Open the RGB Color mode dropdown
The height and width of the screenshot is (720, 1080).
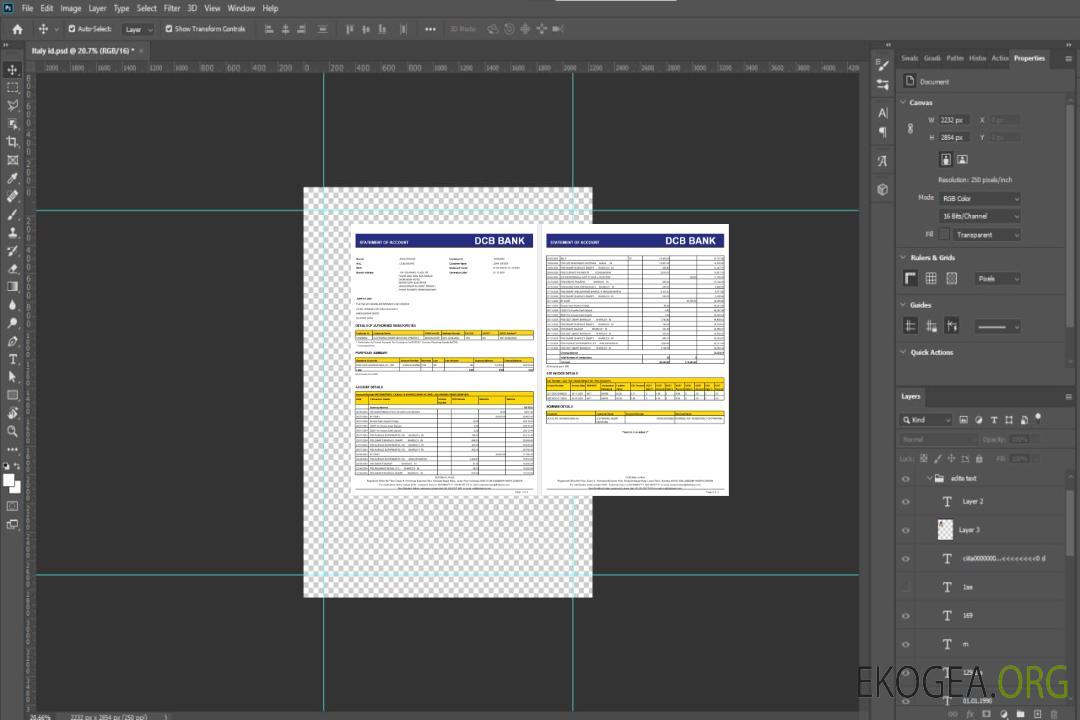tap(979, 198)
